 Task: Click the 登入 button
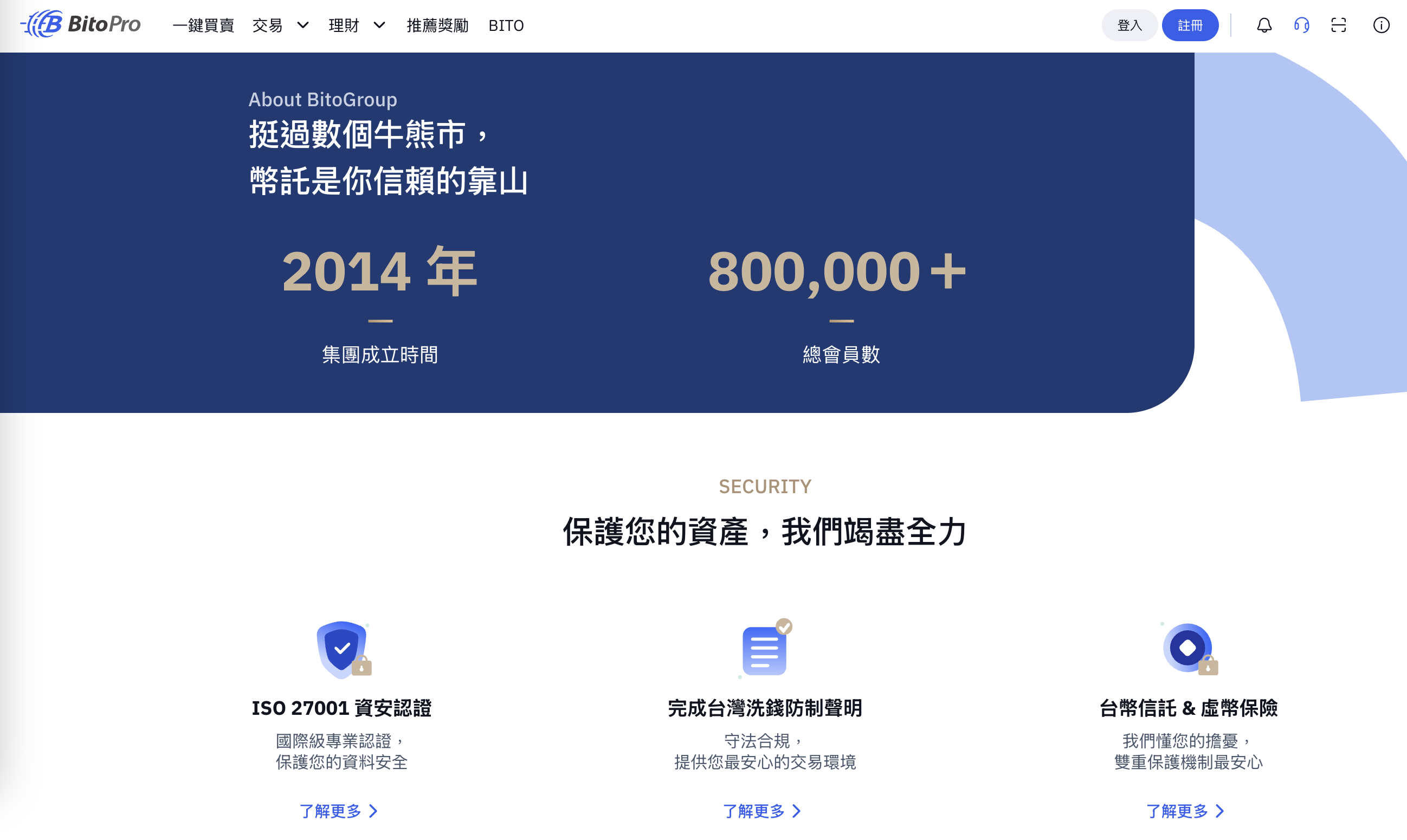click(1129, 25)
